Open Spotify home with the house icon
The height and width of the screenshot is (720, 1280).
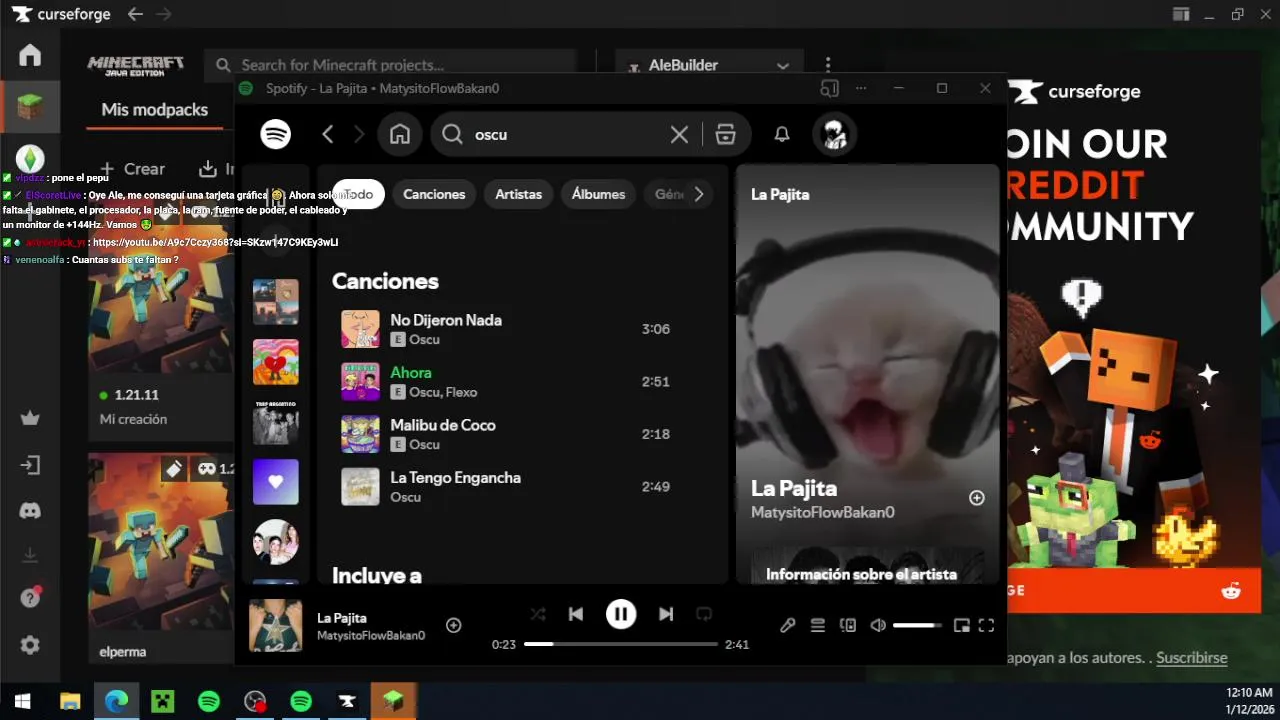[x=400, y=134]
